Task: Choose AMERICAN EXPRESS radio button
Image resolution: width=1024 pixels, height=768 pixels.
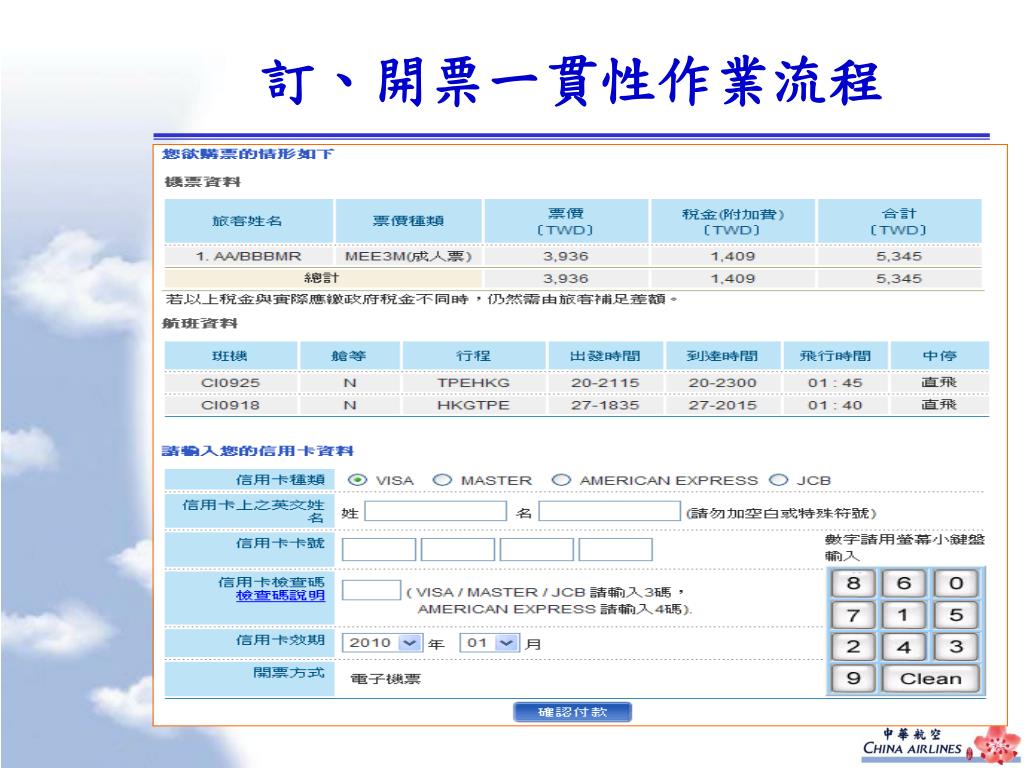Action: click(561, 480)
